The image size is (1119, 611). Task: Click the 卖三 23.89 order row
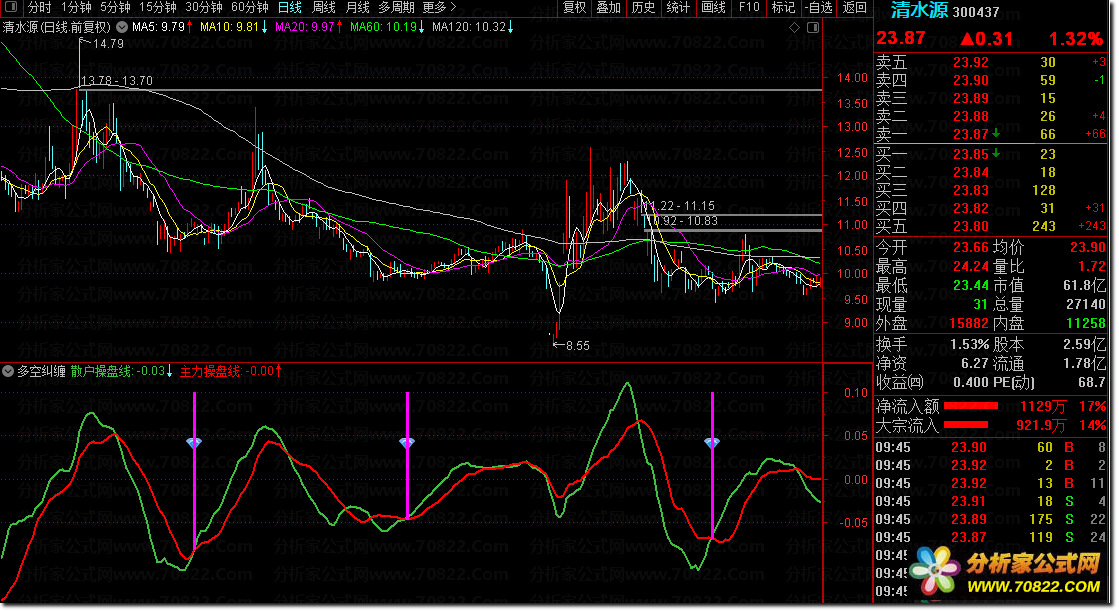pyautogui.click(x=991, y=99)
